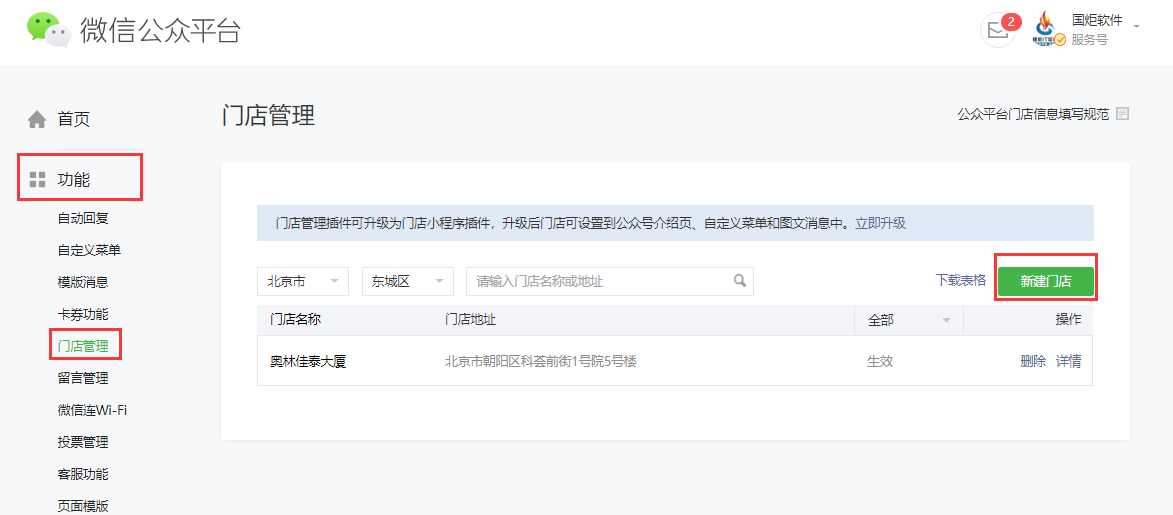Image resolution: width=1173 pixels, height=515 pixels.
Task: Click the 门店地址 column header
Action: click(471, 320)
